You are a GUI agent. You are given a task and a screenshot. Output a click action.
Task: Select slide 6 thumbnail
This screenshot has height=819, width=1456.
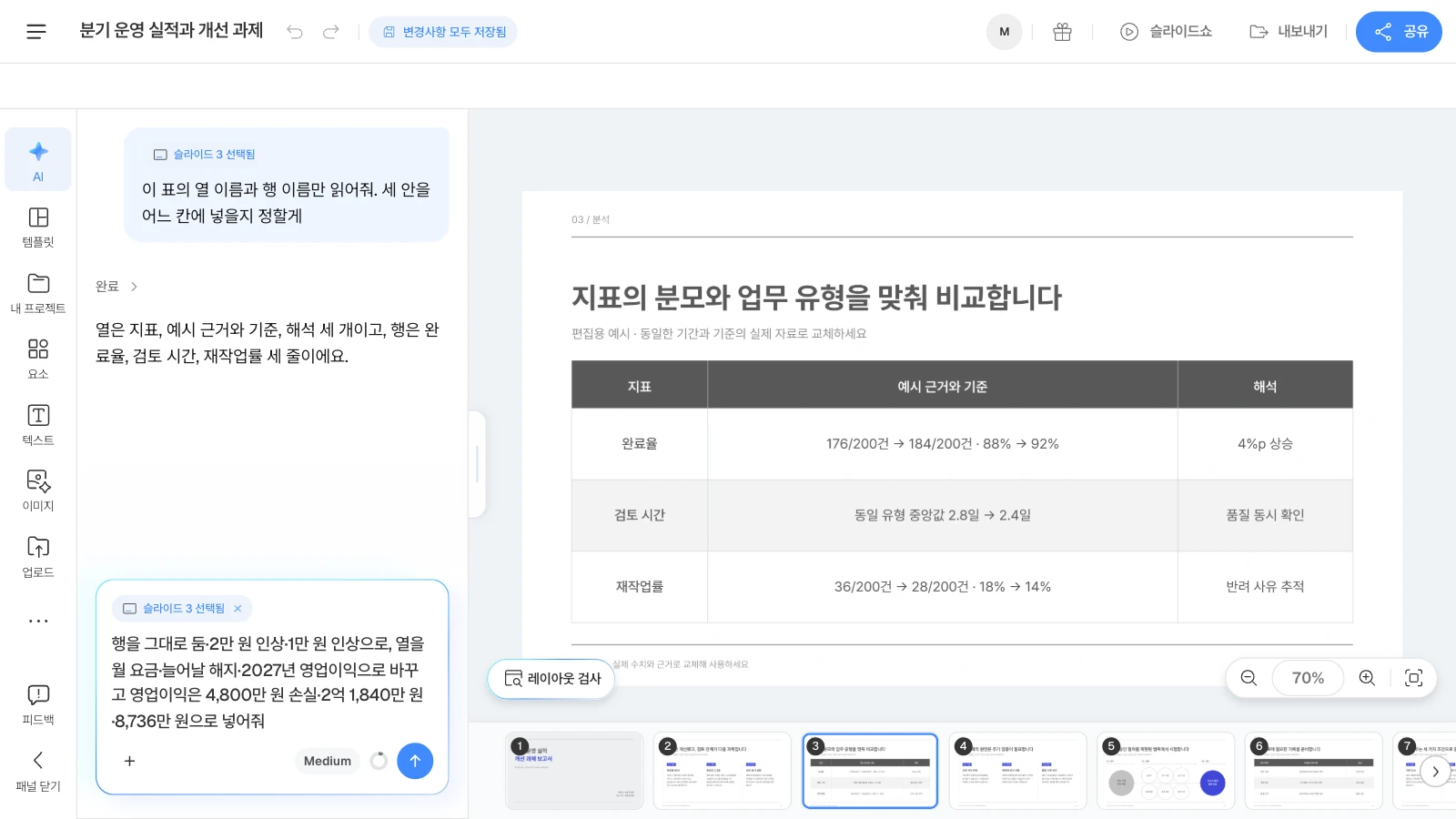click(x=1313, y=771)
